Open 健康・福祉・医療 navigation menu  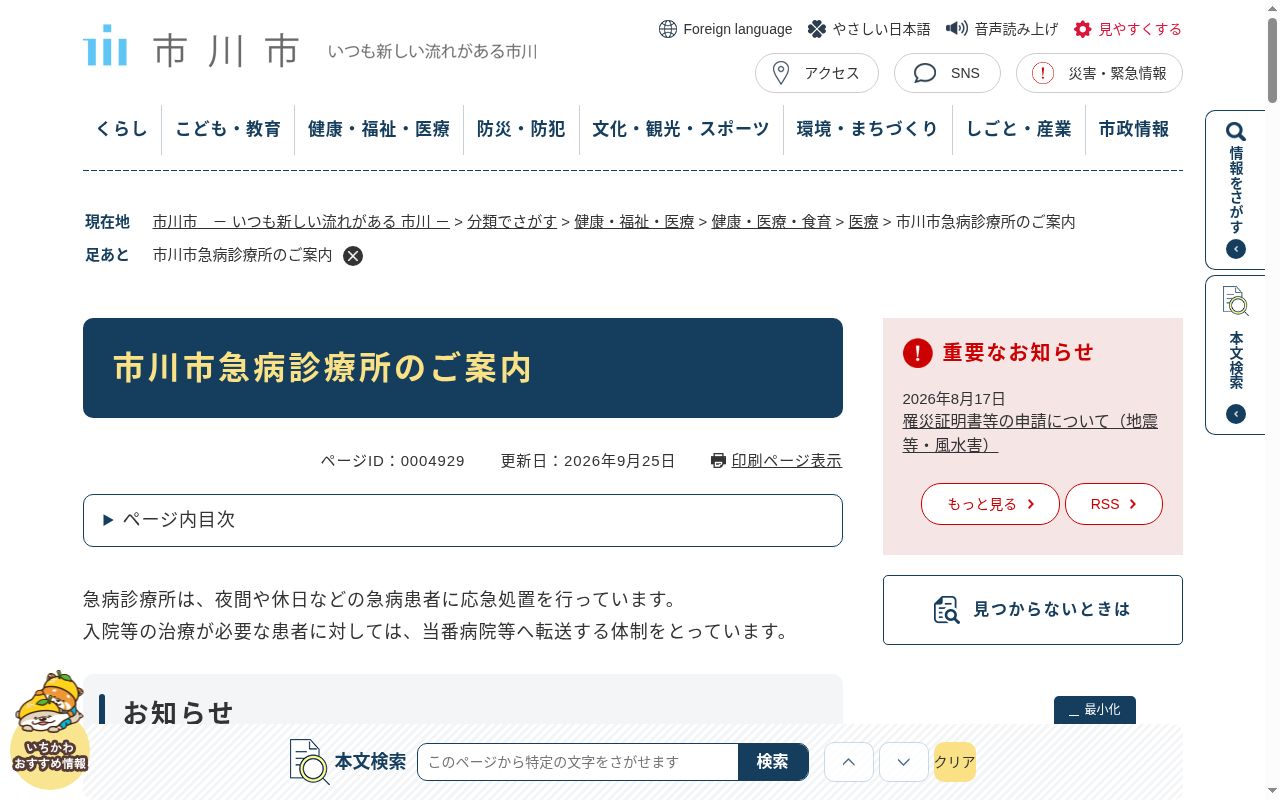point(379,129)
